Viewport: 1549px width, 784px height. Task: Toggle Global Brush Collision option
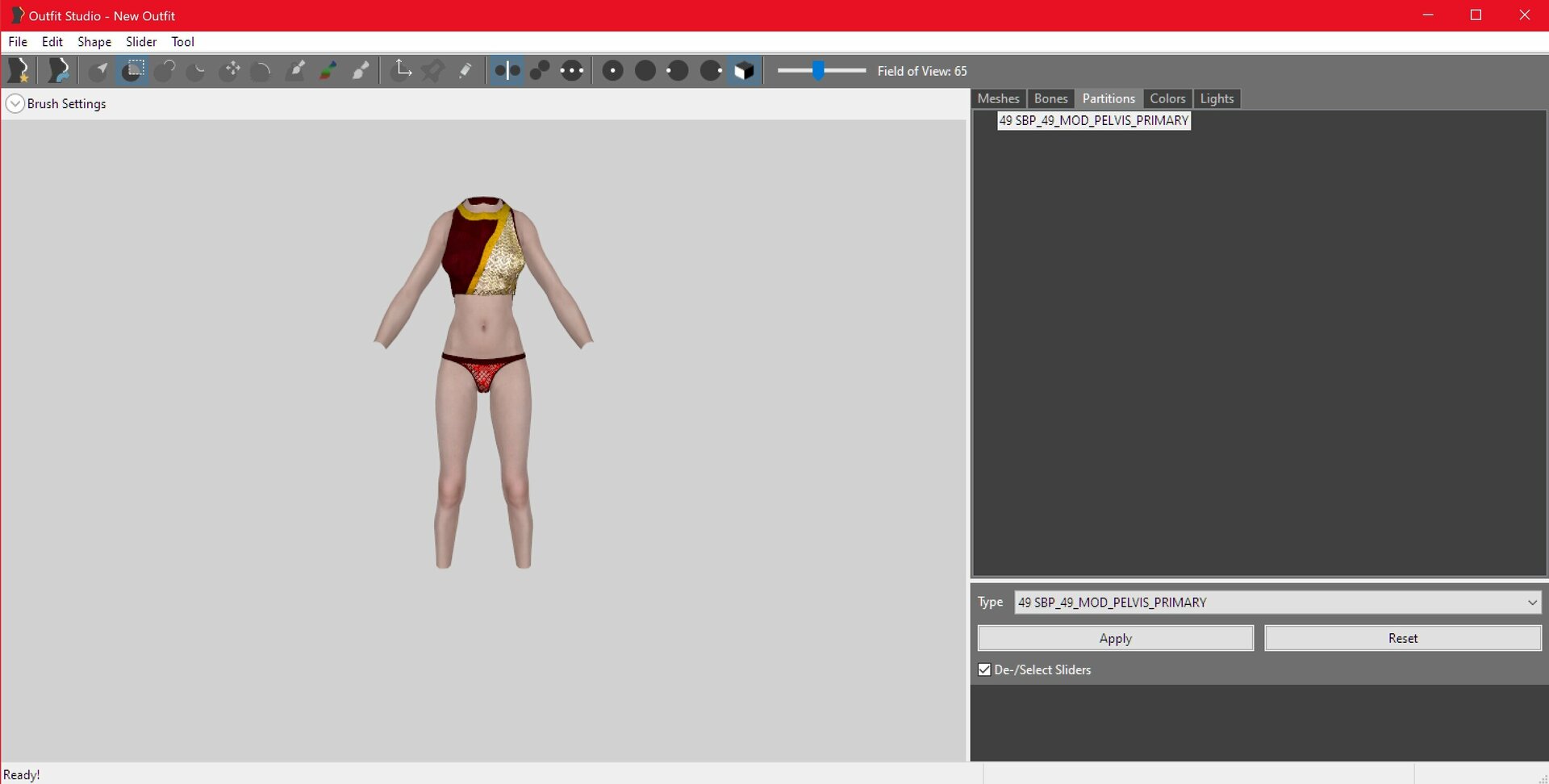coord(572,71)
